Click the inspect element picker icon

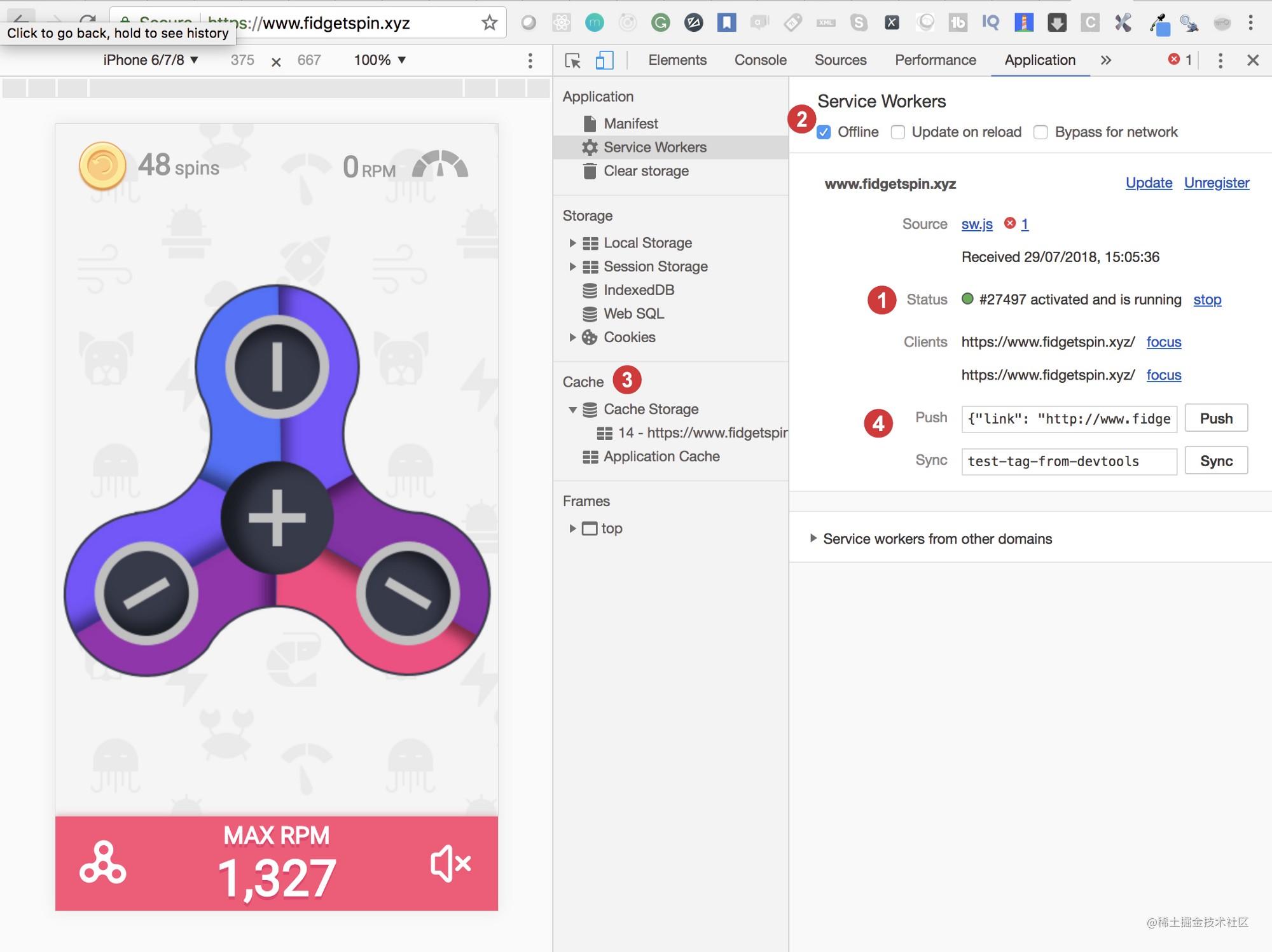click(x=572, y=60)
